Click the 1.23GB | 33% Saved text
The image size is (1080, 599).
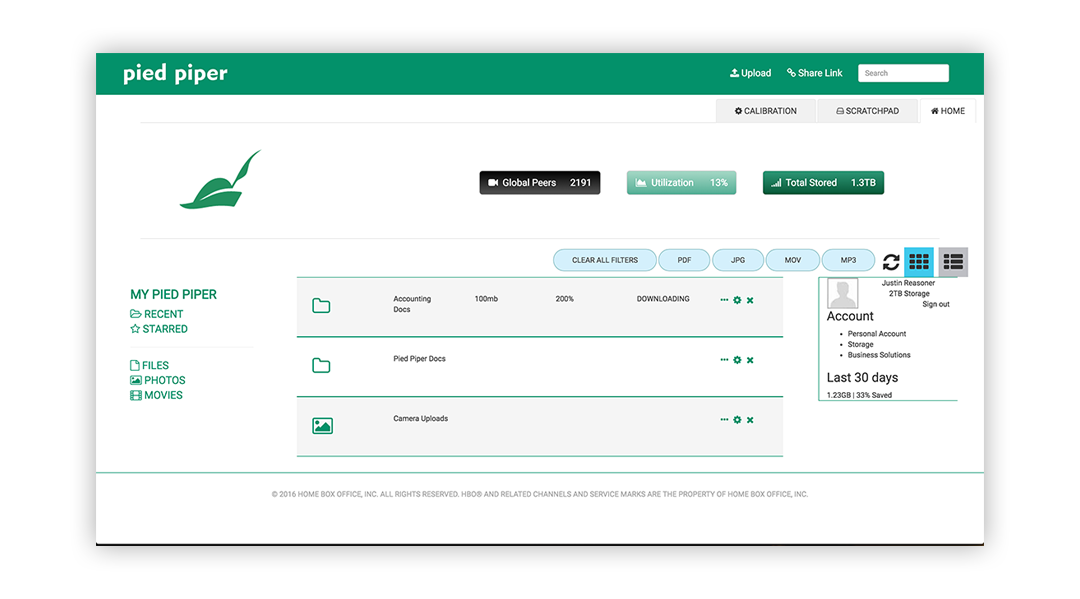(x=859, y=395)
